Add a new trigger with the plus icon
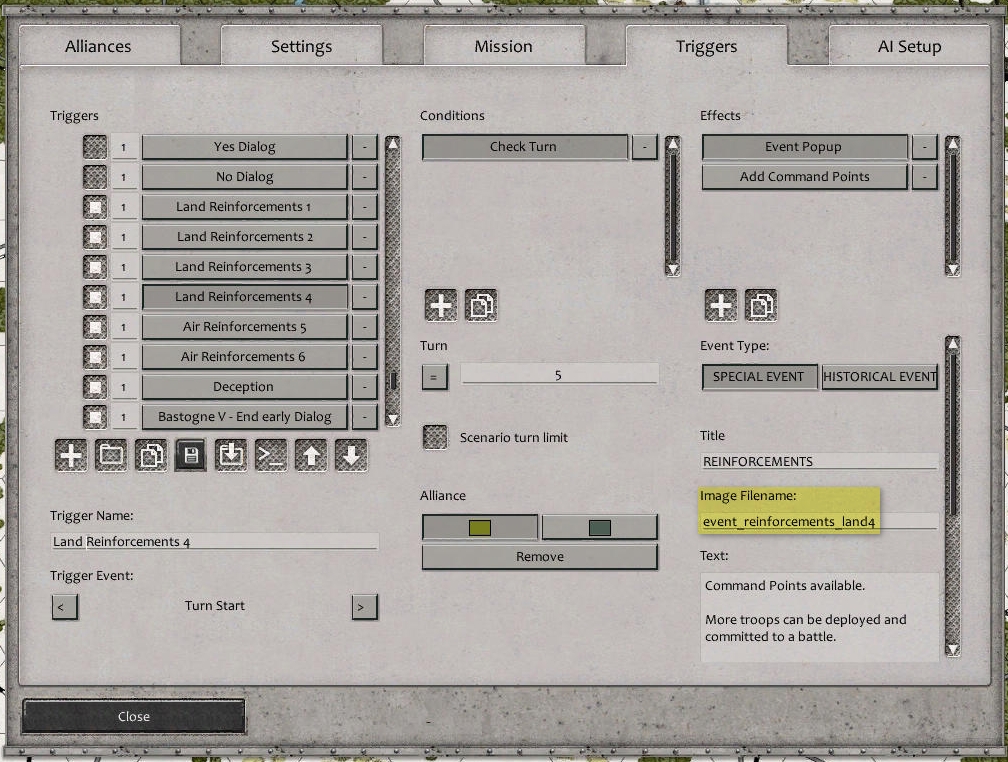Image resolution: width=1008 pixels, height=762 pixels. (69, 454)
